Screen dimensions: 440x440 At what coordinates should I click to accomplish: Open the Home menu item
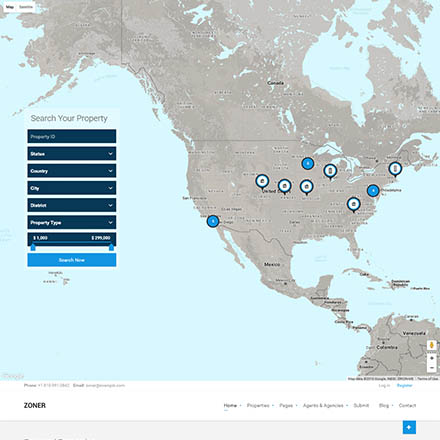click(230, 405)
